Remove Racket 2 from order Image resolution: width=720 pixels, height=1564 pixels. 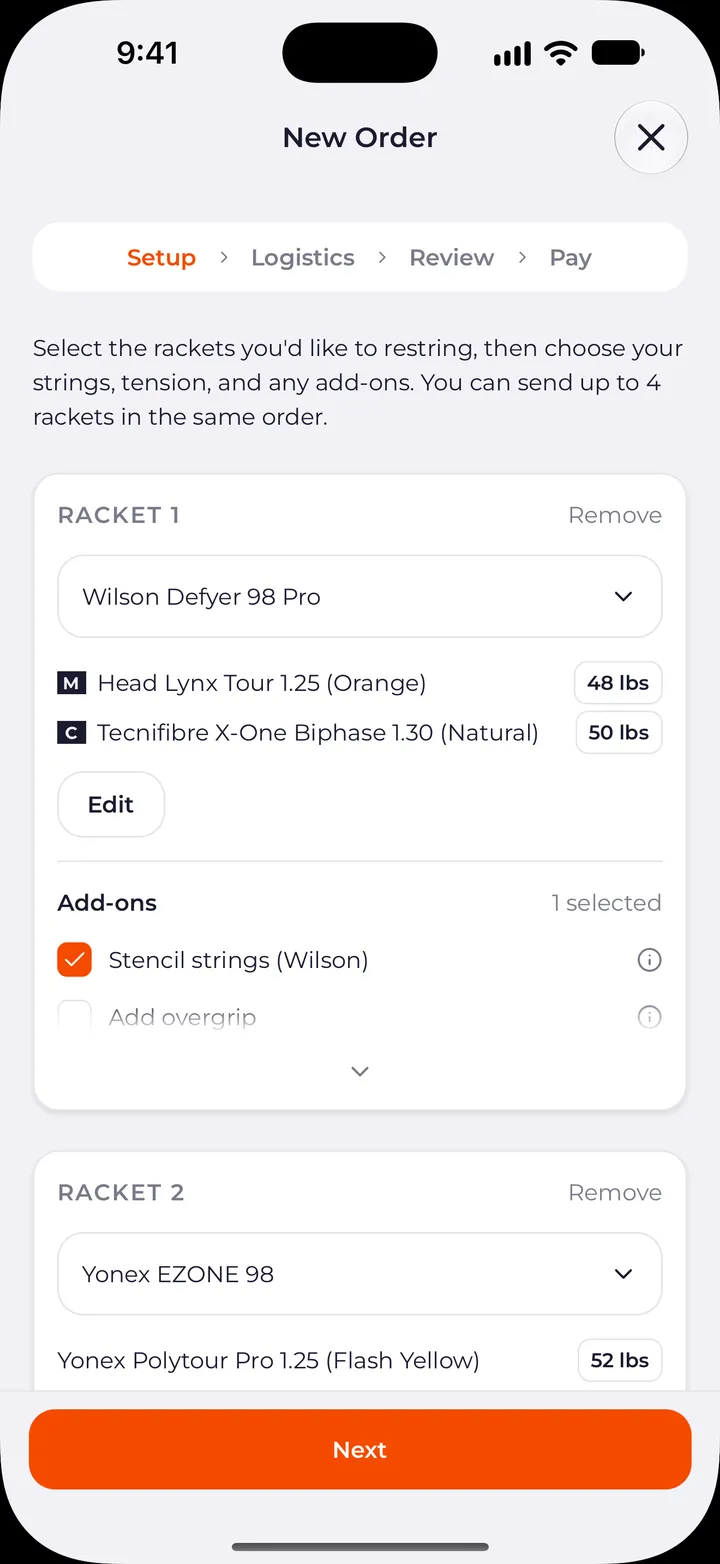615,1193
